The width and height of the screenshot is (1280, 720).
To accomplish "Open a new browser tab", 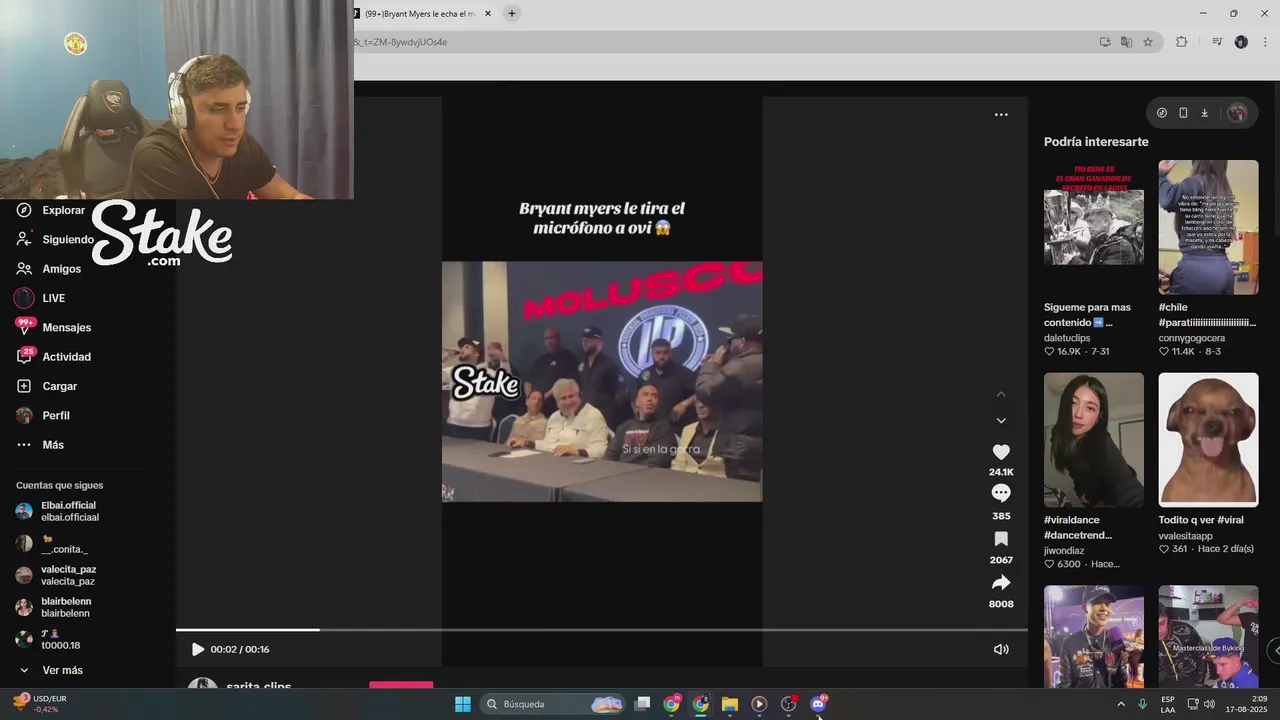I will pos(511,13).
